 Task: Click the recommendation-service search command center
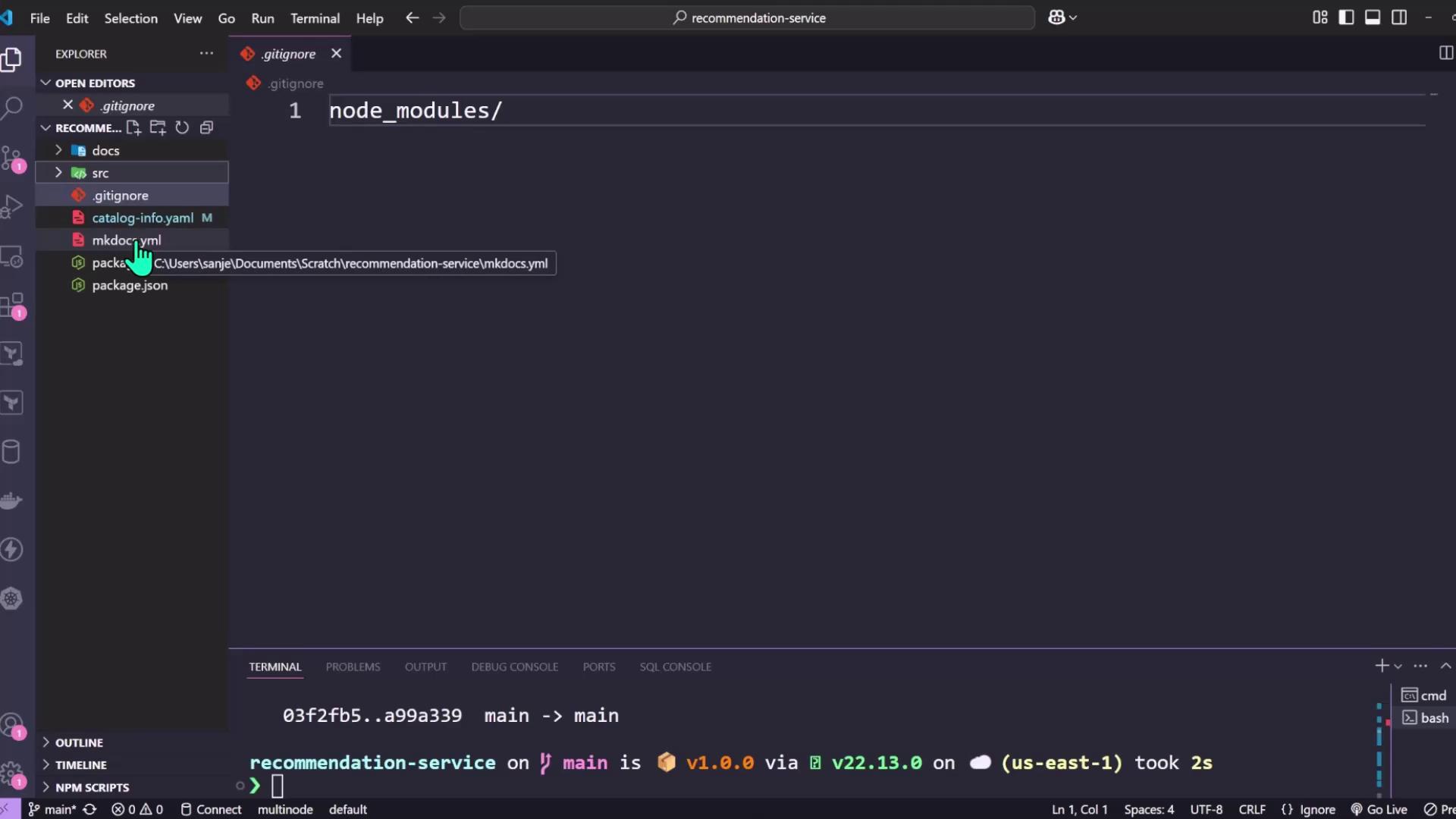click(x=747, y=17)
